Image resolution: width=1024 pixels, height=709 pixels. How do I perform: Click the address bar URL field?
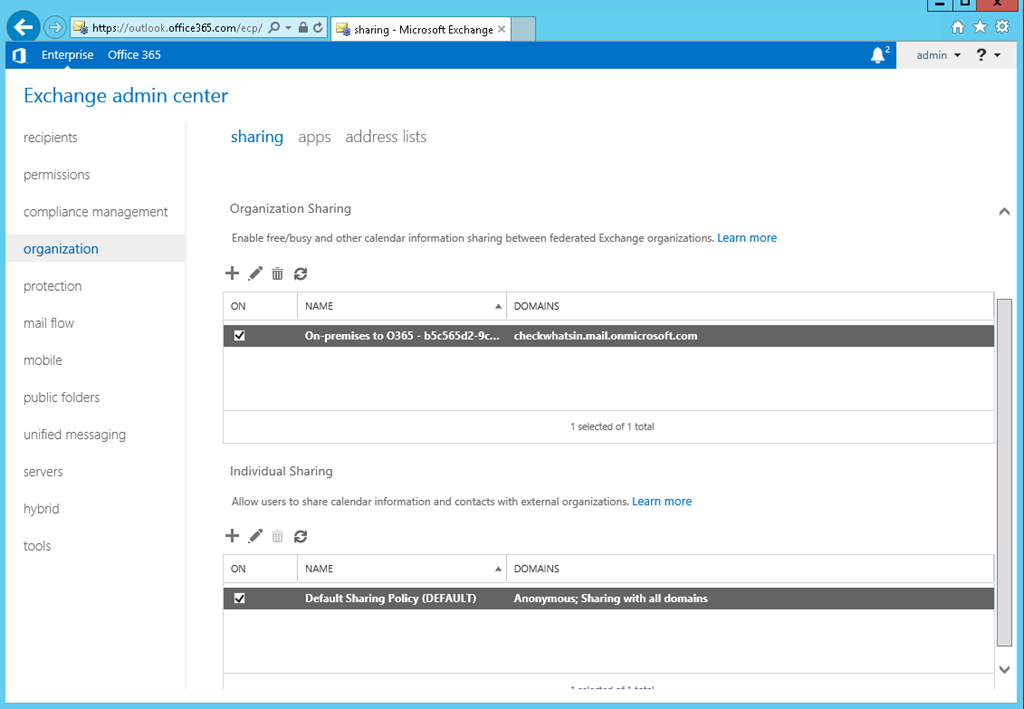pyautogui.click(x=177, y=27)
